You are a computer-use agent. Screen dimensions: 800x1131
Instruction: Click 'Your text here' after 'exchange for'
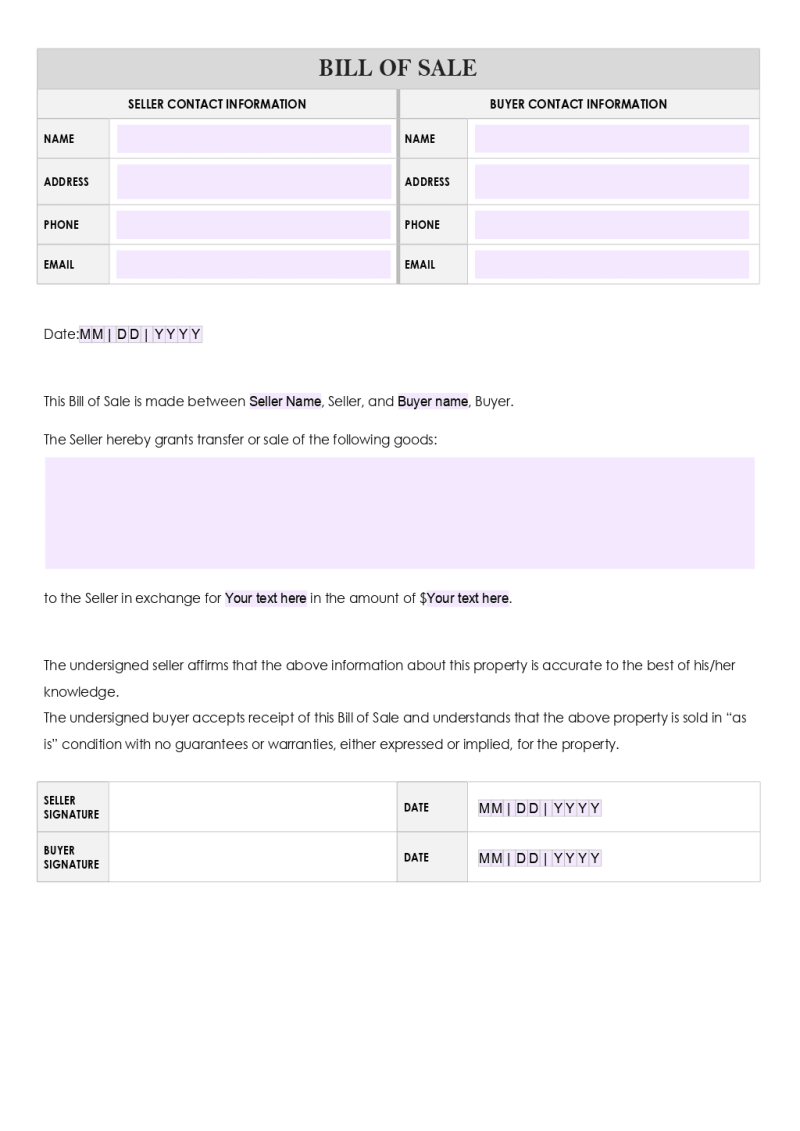tap(265, 598)
